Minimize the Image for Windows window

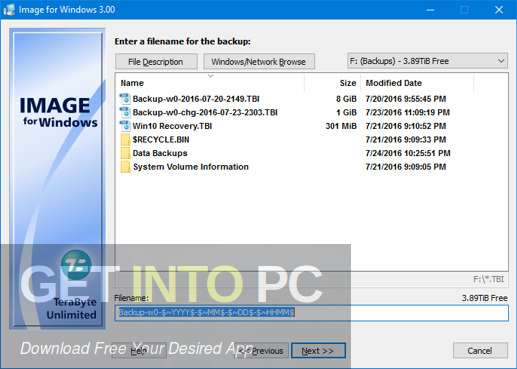430,10
